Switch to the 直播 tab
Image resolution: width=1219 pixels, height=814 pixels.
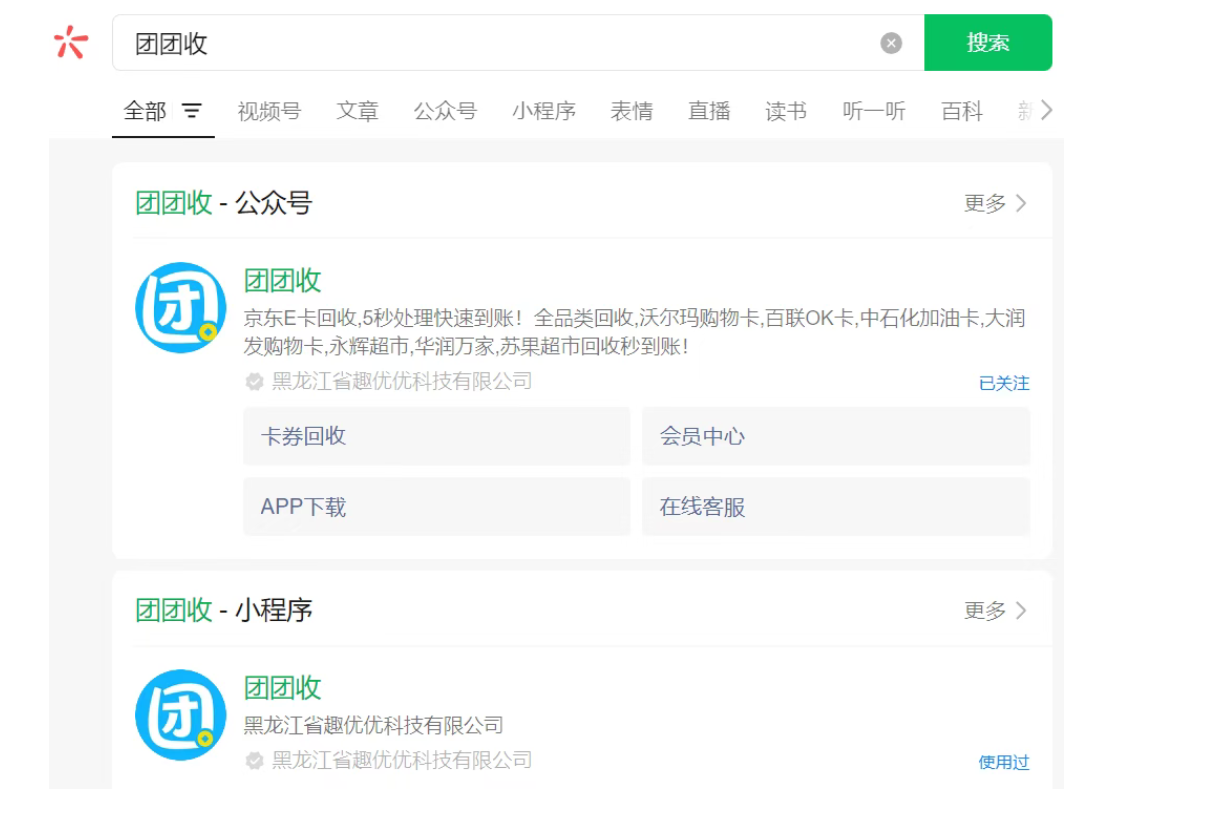(709, 111)
